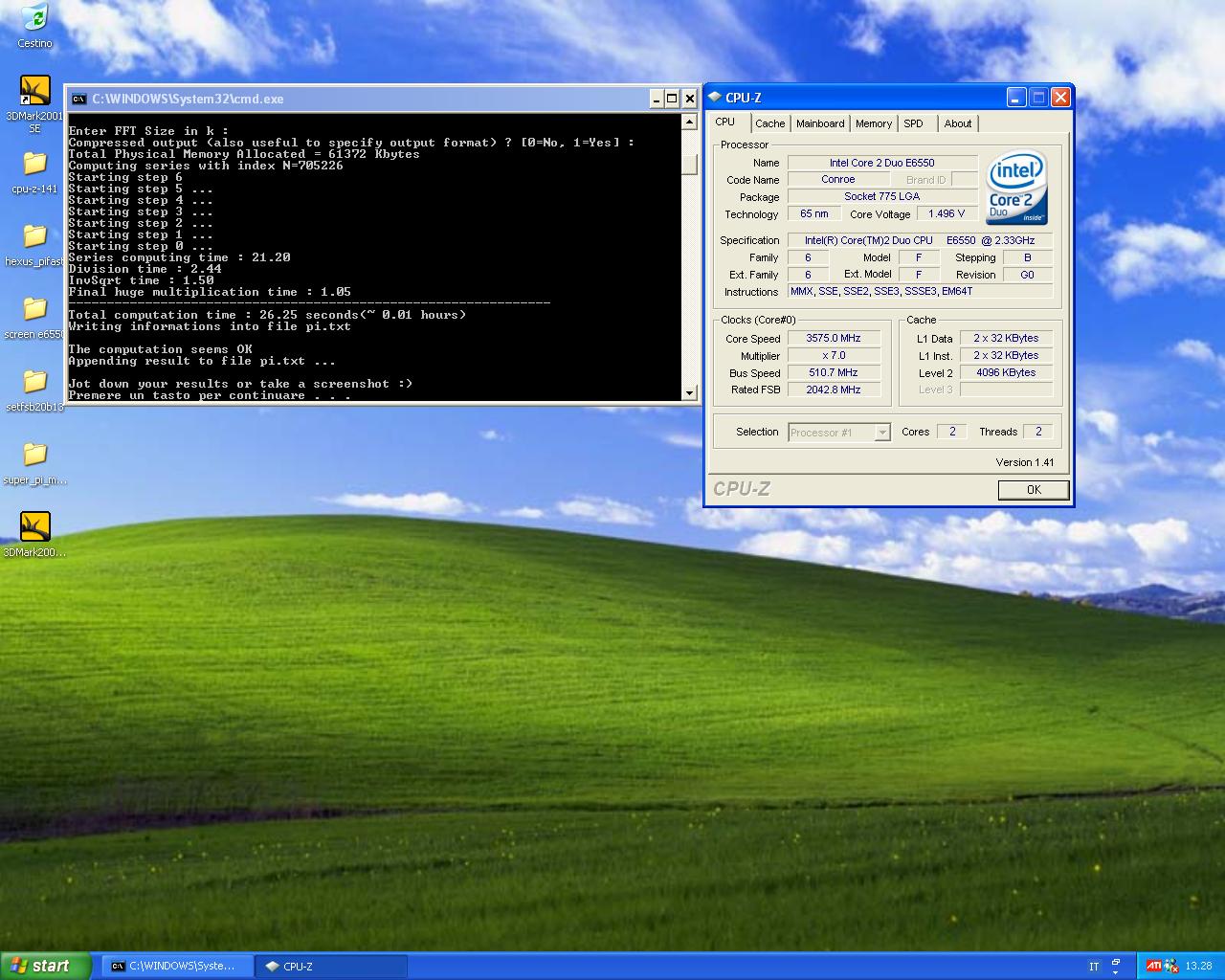Click Total computation time line in cmd

pyautogui.click(x=267, y=315)
